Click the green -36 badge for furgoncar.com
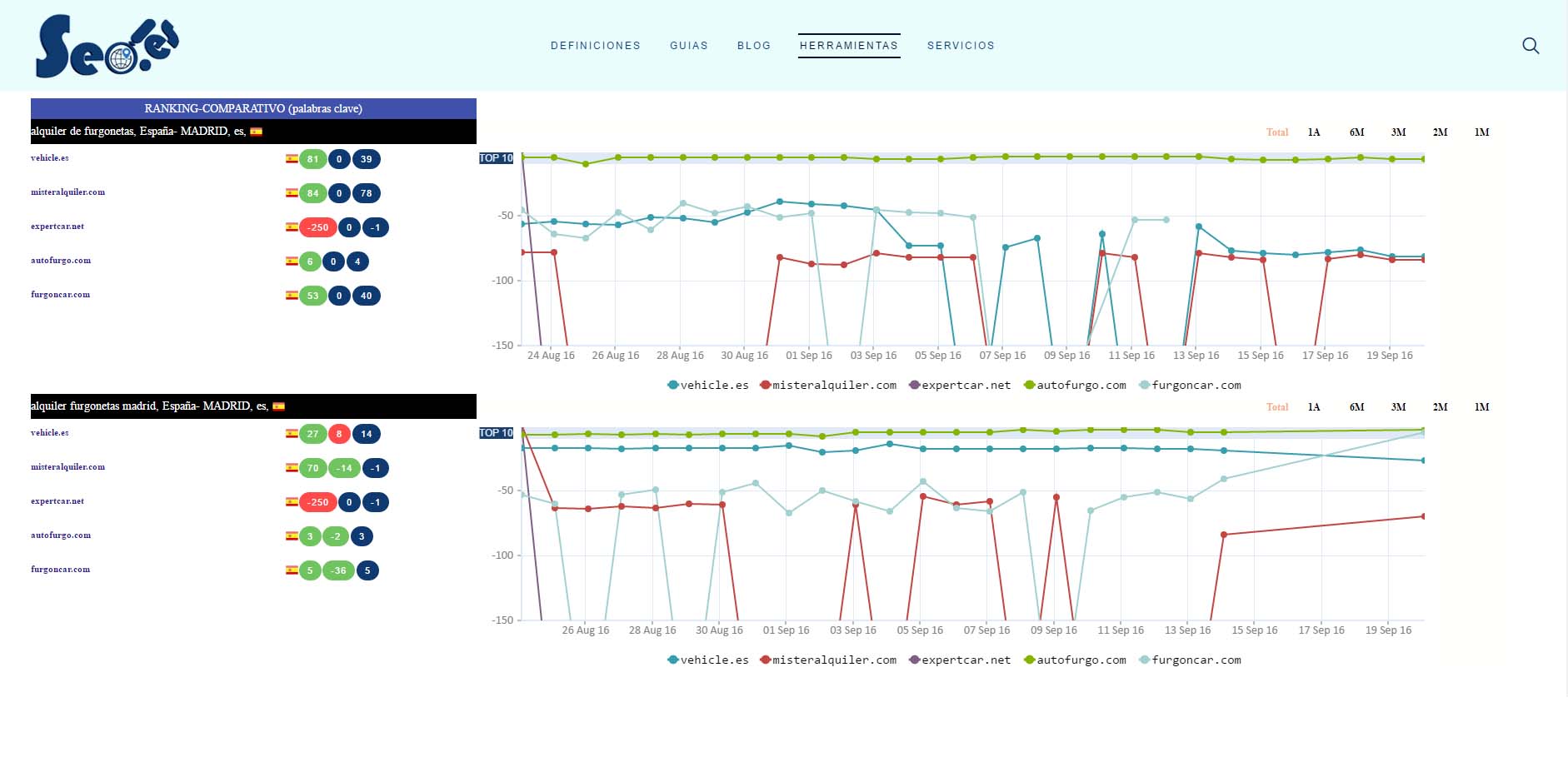The width and height of the screenshot is (1568, 762). [338, 570]
